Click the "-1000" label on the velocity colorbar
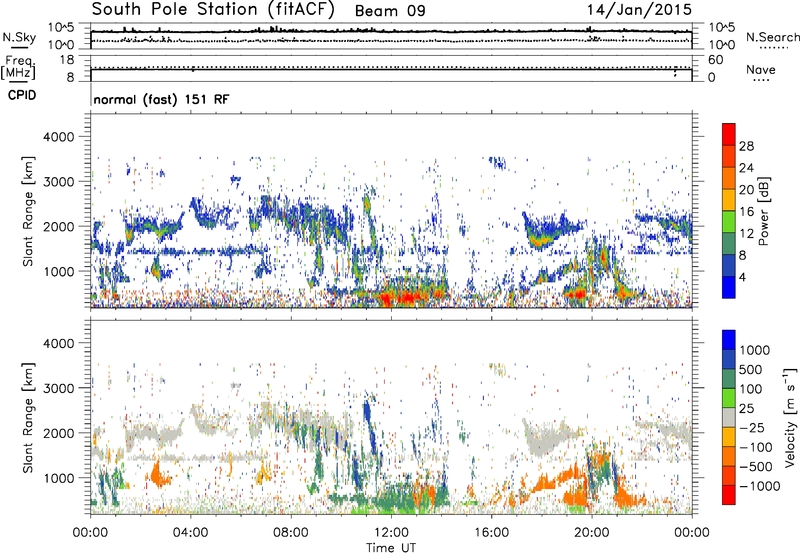 (759, 486)
